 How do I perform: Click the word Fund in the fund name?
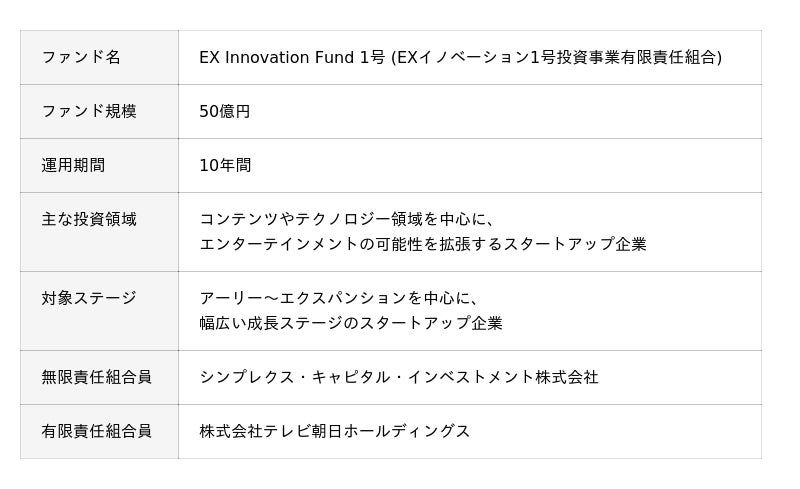334,57
